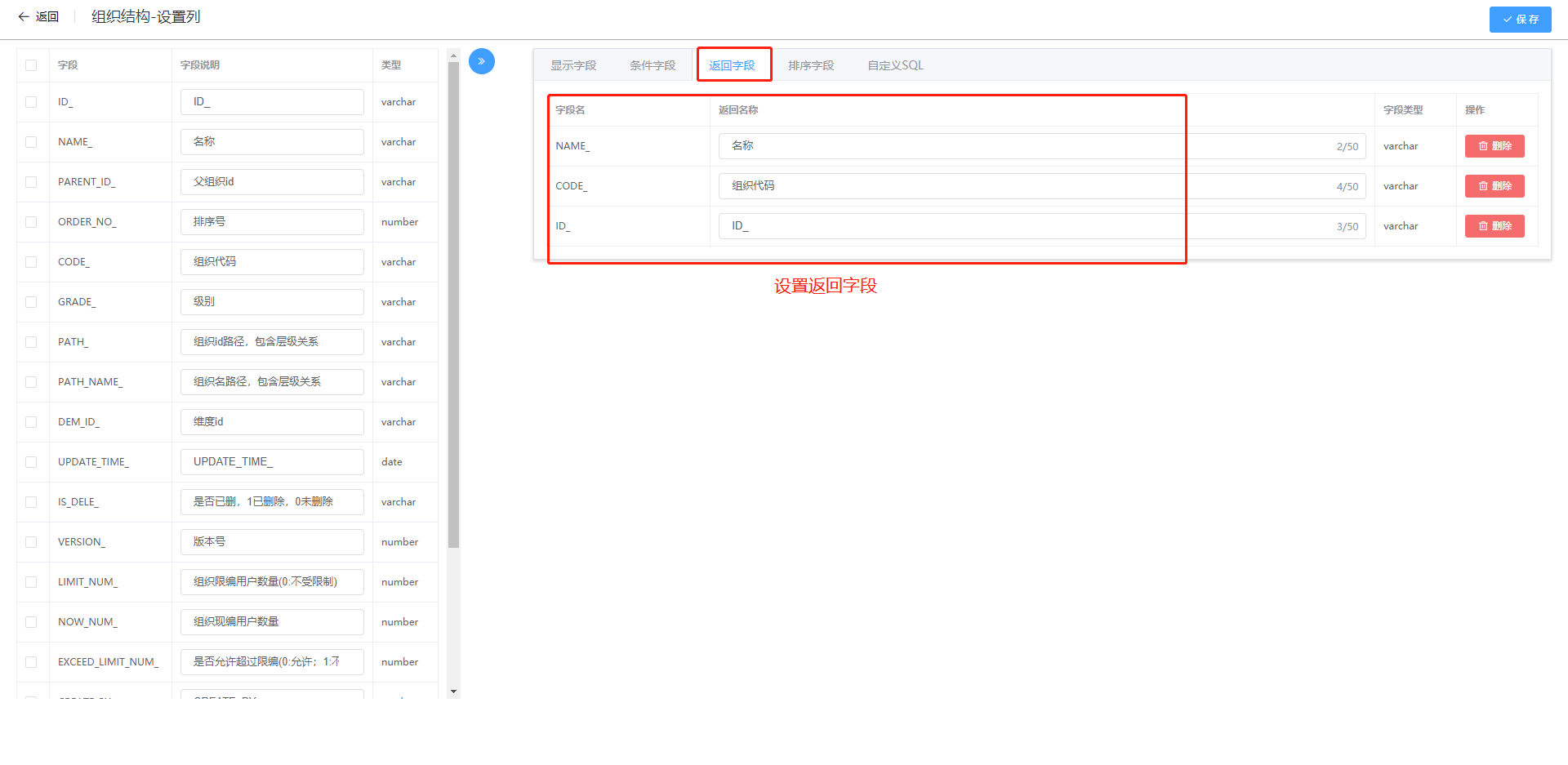Delete the NAME_ return field row
The width and height of the screenshot is (1568, 765).
coord(1494,146)
